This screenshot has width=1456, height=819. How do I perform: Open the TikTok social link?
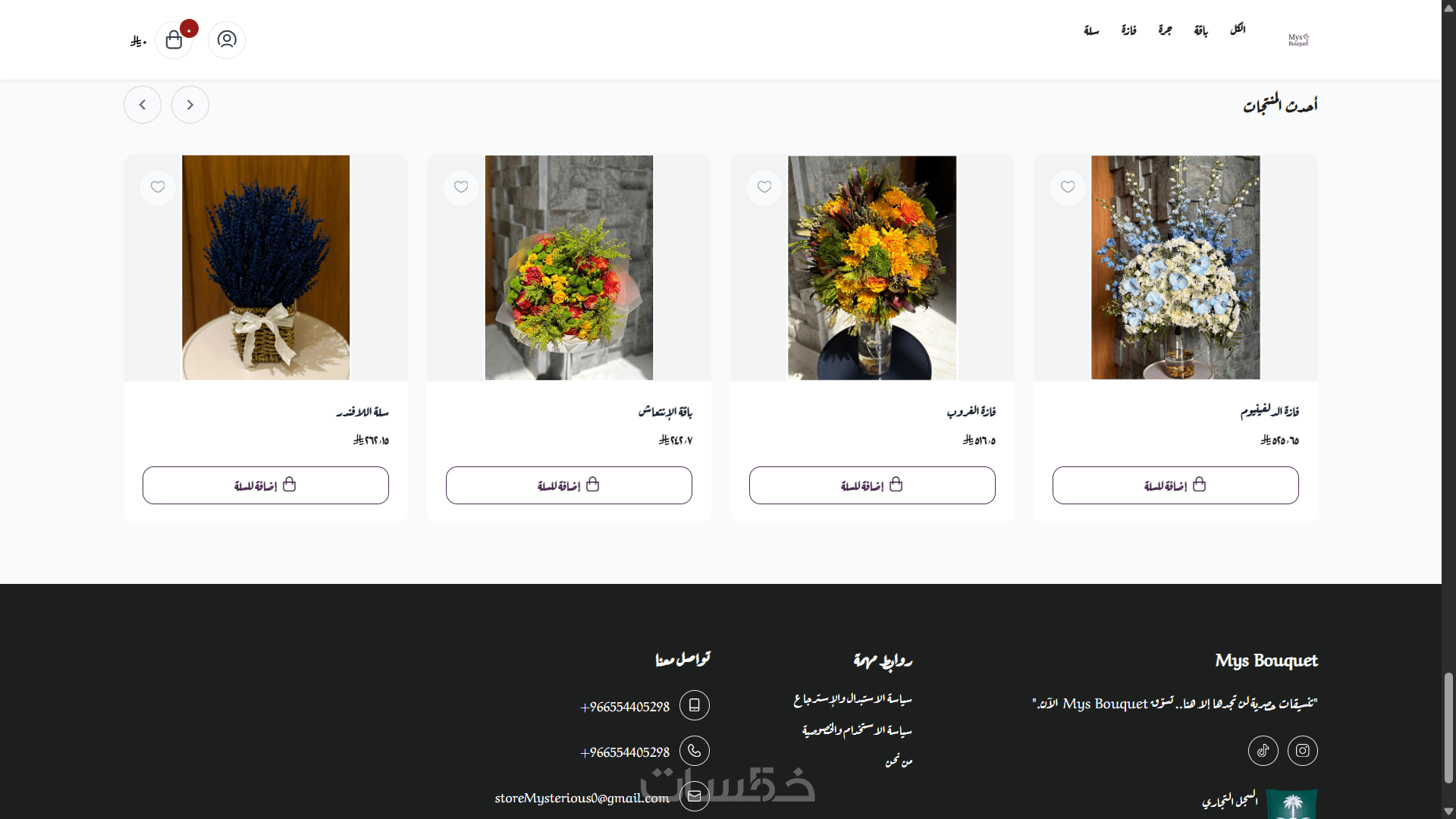point(1263,751)
